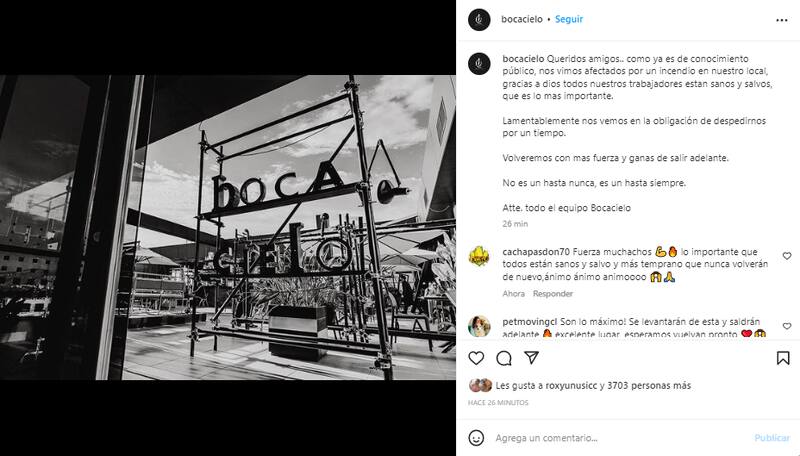Like the petmovingcl comment

coord(787,326)
